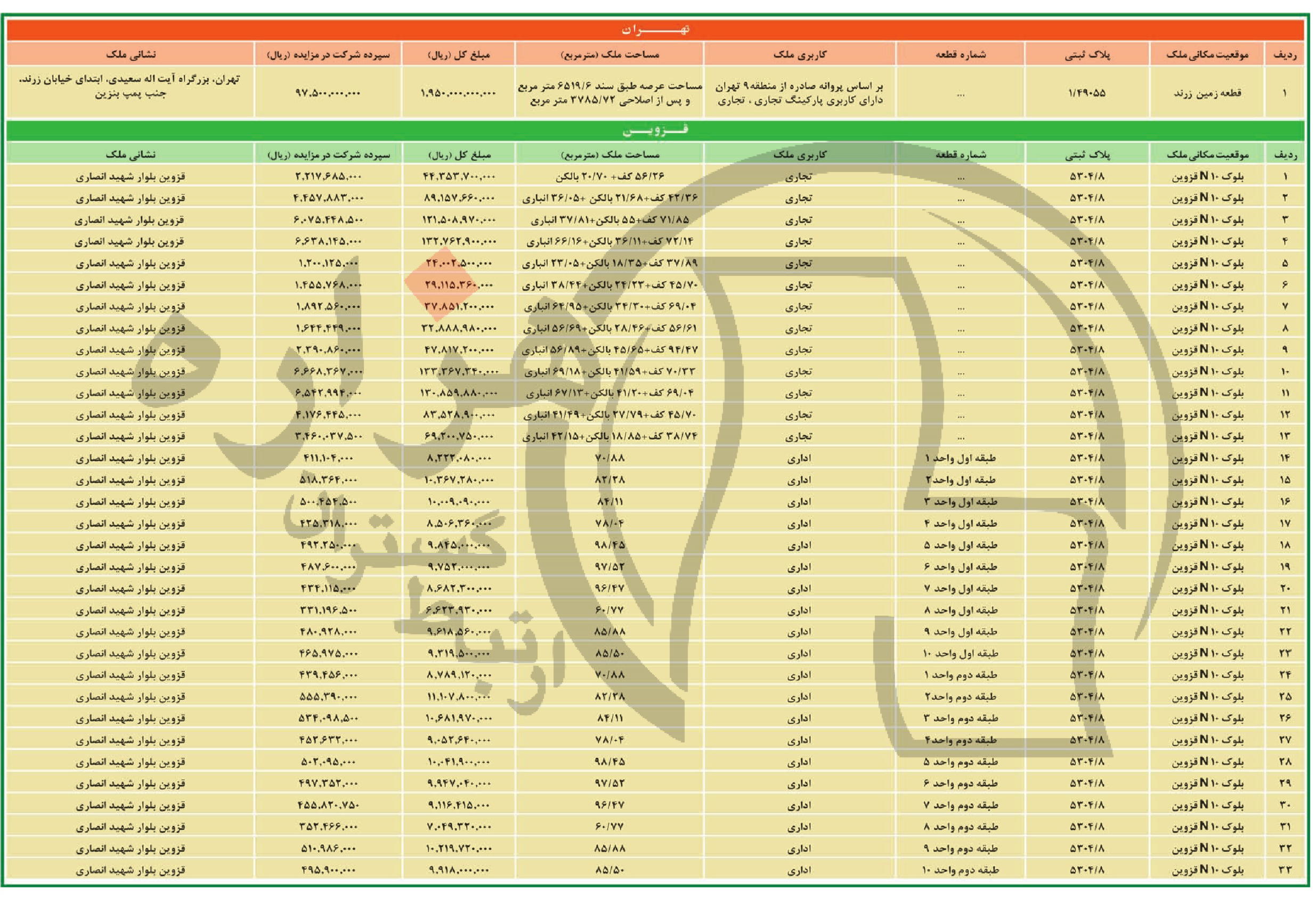Image resolution: width=1316 pixels, height=899 pixels.
Task: Select total price '۱۲۱,۵۰۸,۹۷۰,۰۰۰'
Action: pyautogui.click(x=458, y=219)
